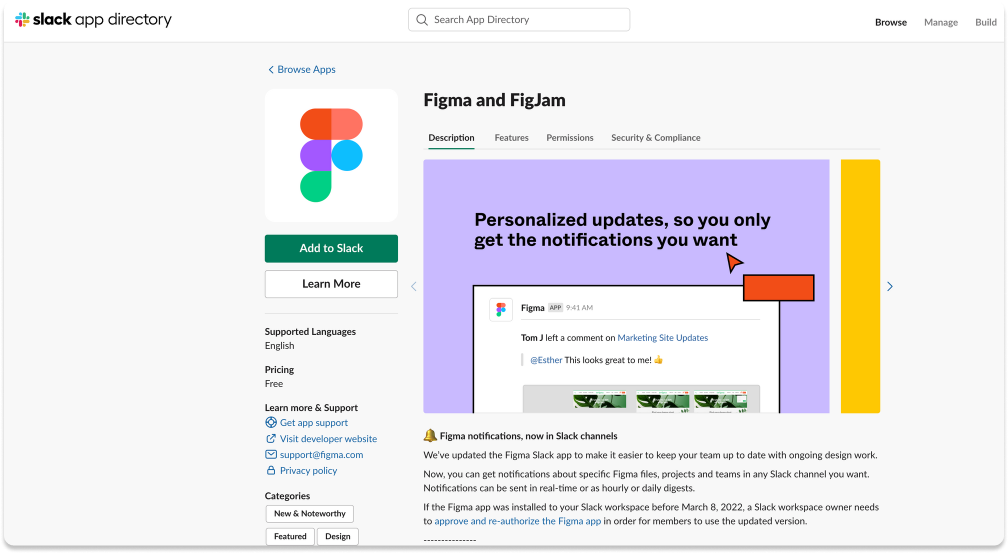Image resolution: width=1008 pixels, height=554 pixels.
Task: Open the Security & Compliance tab
Action: click(656, 138)
